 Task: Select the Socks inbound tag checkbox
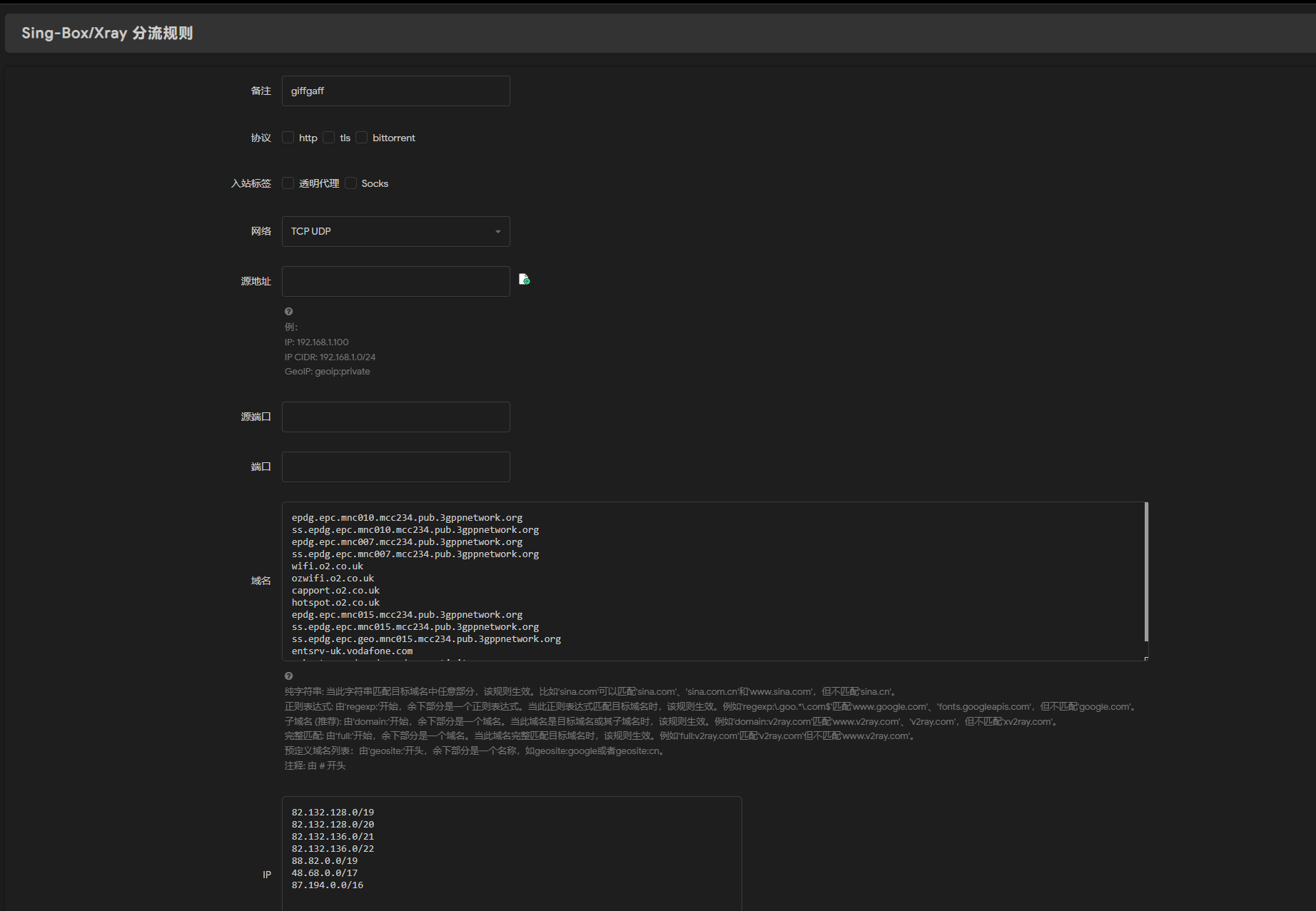coord(350,183)
